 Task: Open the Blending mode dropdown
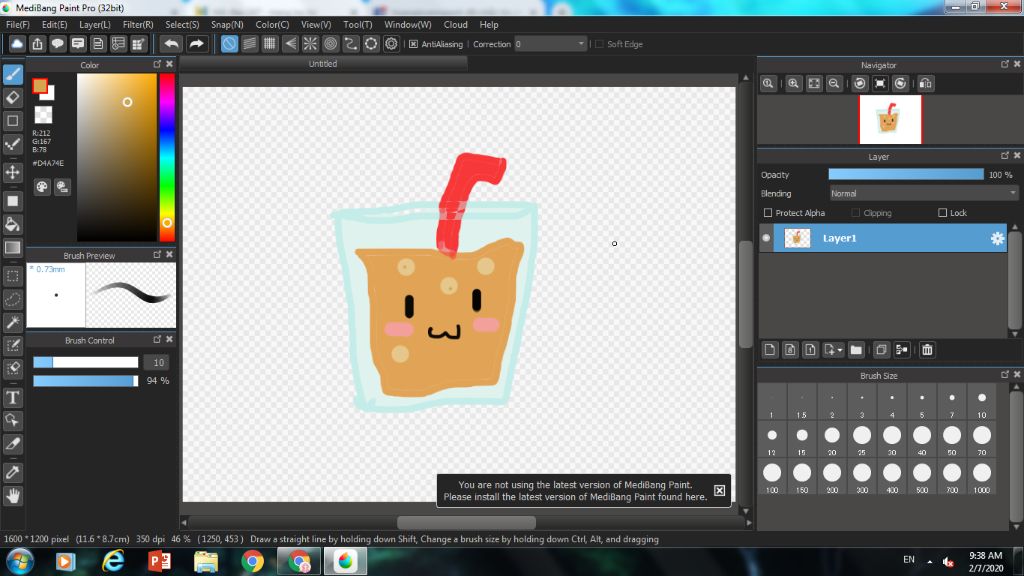tap(923, 193)
